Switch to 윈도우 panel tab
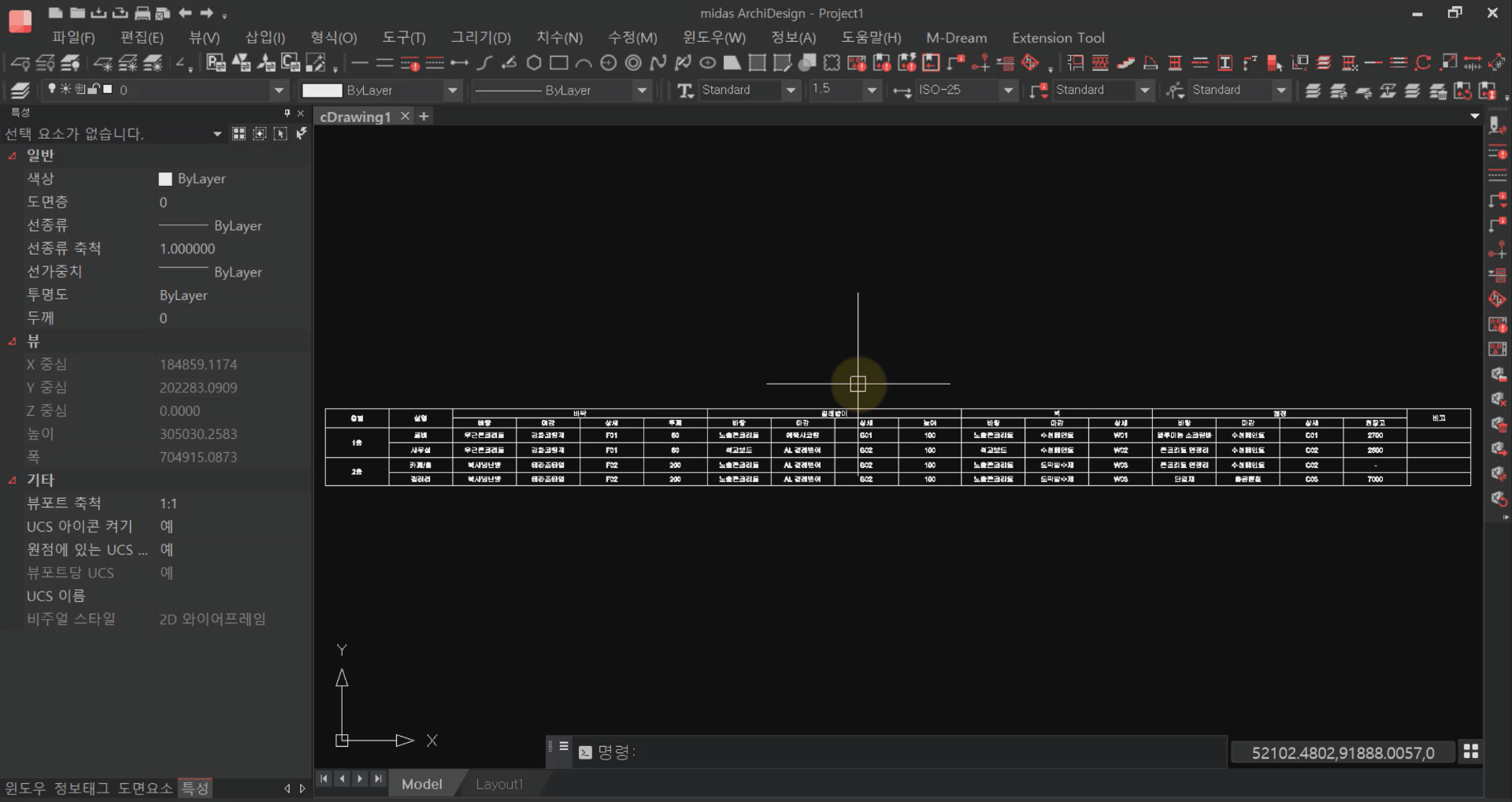 [25, 788]
